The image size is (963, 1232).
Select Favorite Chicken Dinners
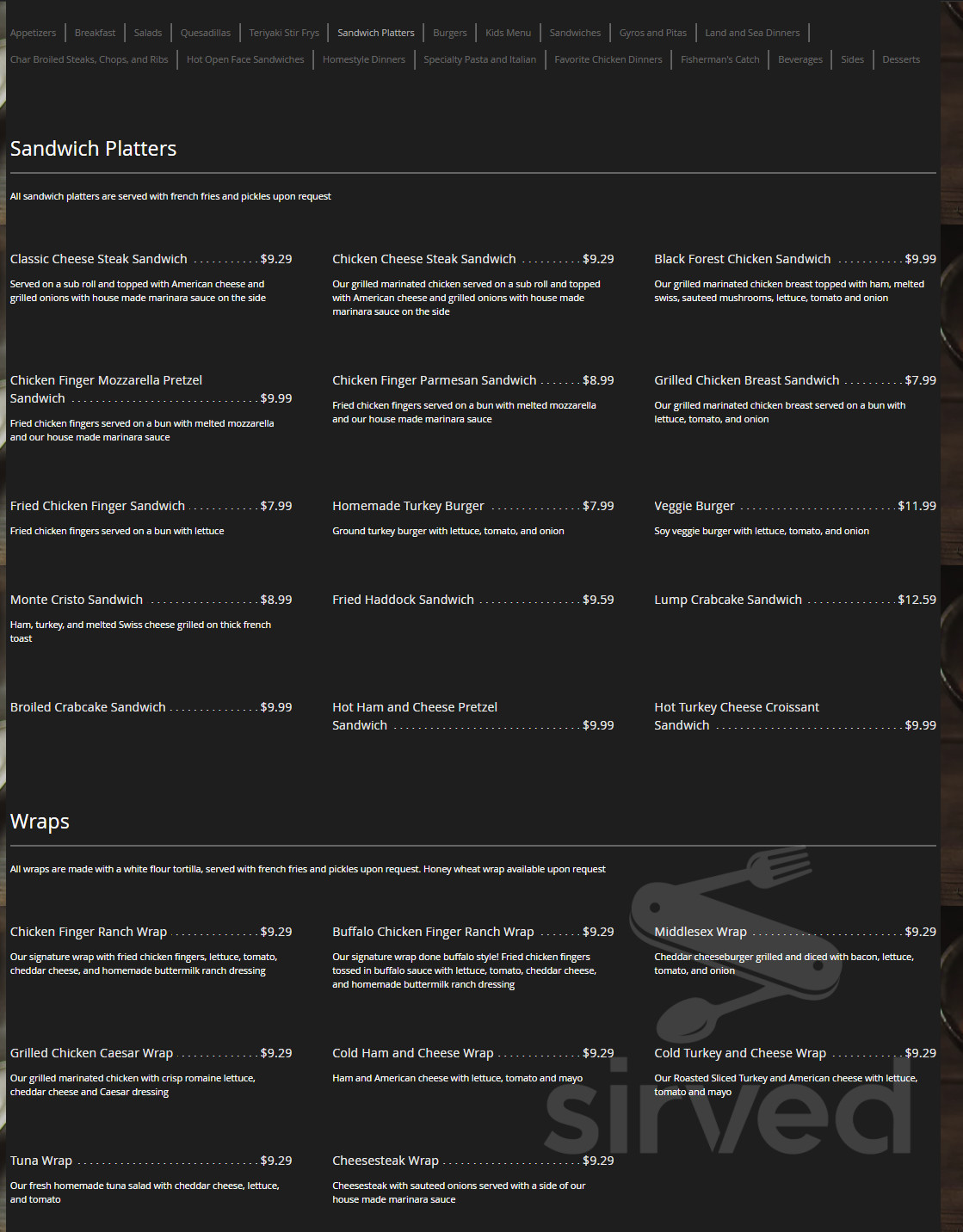pyautogui.click(x=608, y=59)
